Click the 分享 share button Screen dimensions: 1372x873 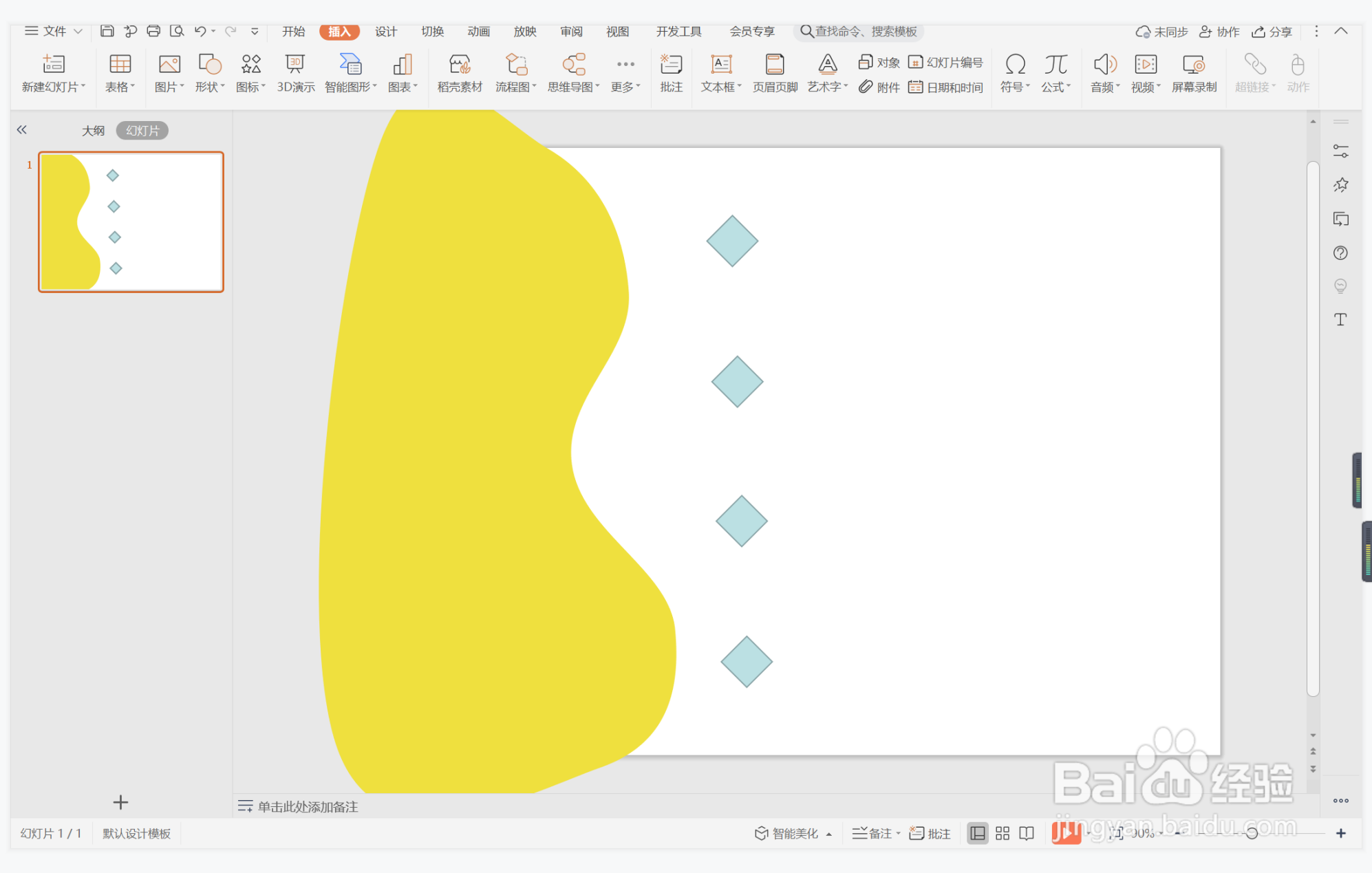tap(1272, 32)
